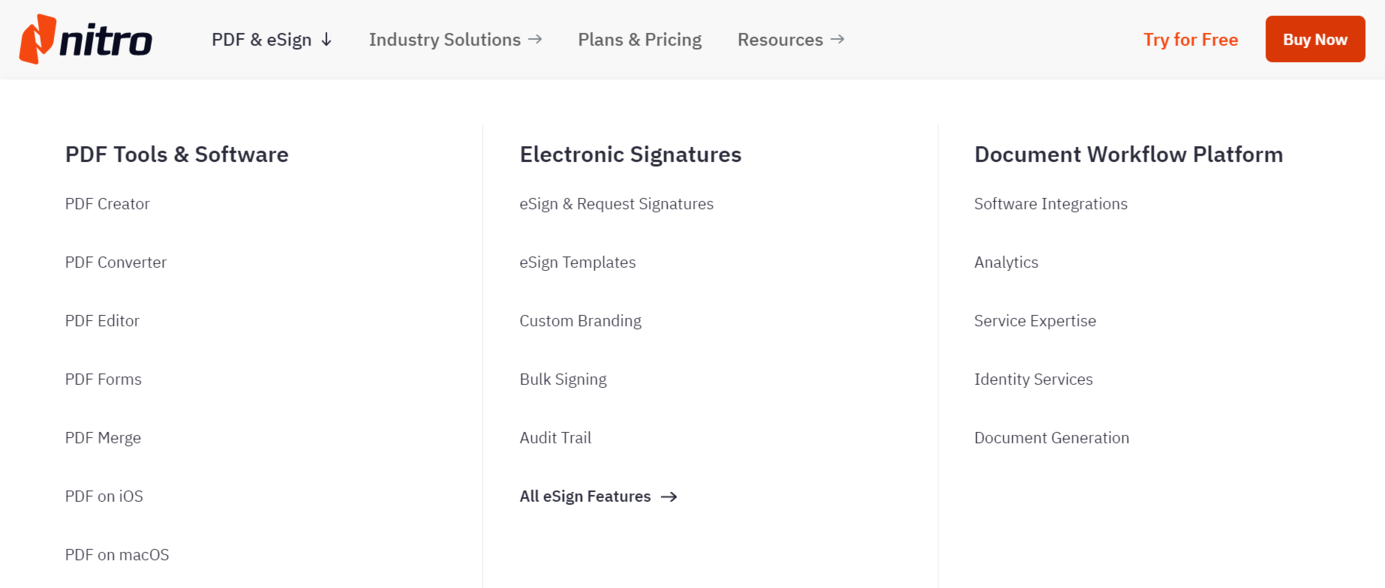Screen dimensions: 1385x588
Task: Open Plans & Pricing menu item
Action: (640, 40)
